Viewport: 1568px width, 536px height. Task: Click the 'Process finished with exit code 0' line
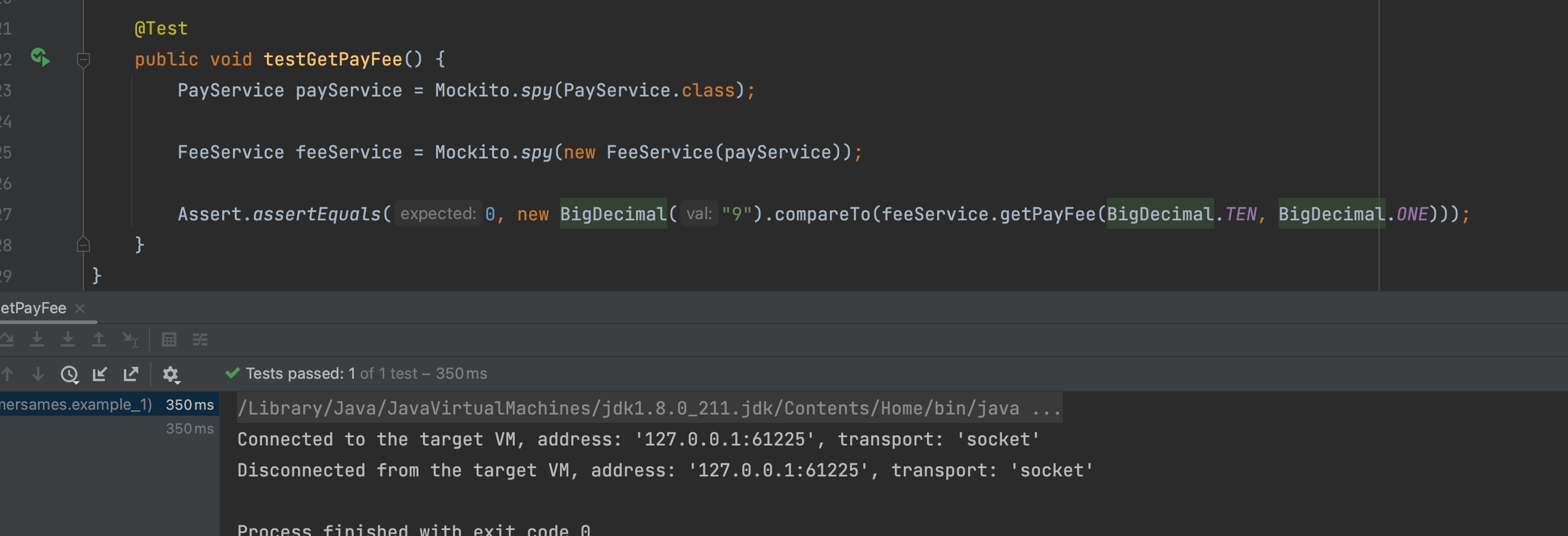[414, 530]
